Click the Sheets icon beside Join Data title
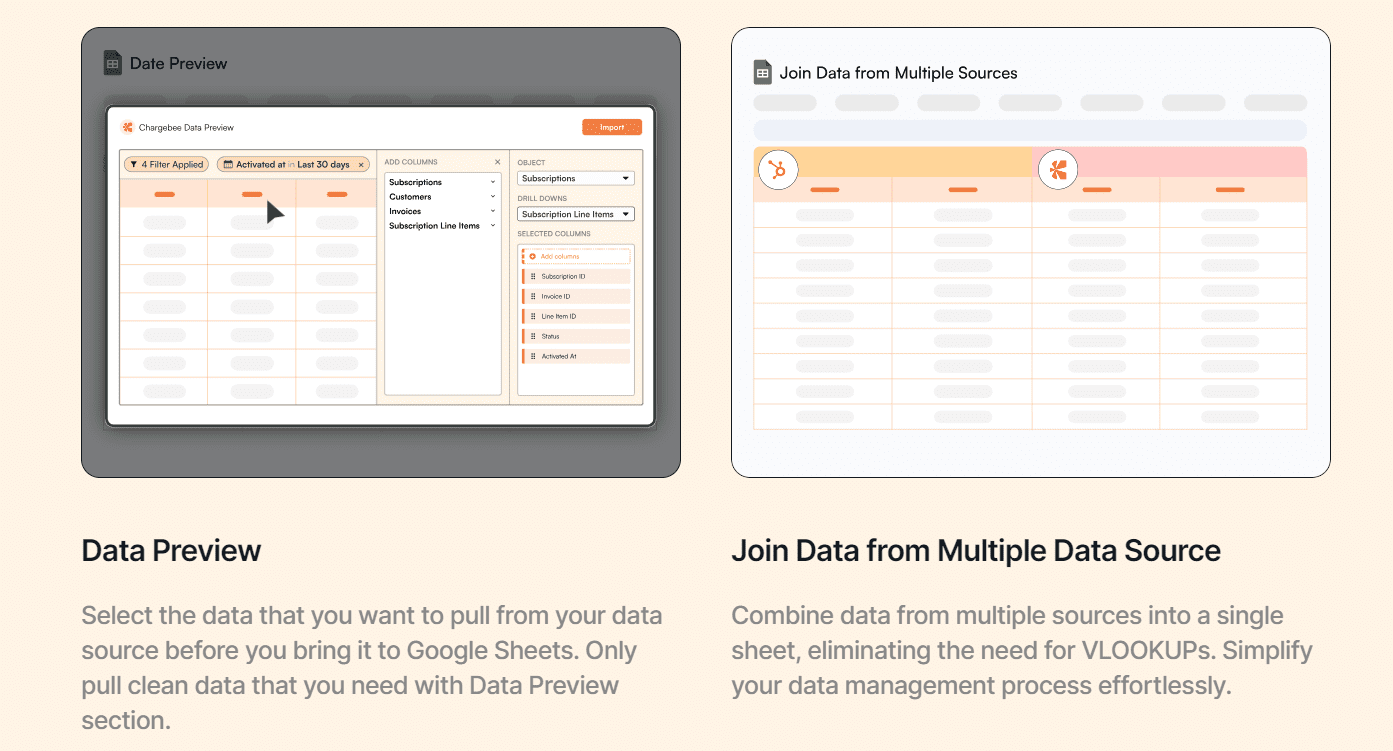The width and height of the screenshot is (1393, 751). (x=763, y=72)
